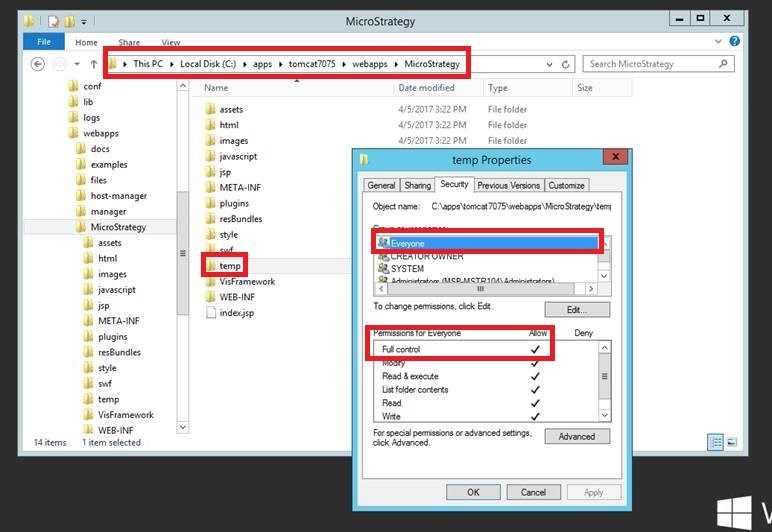Screen dimensions: 772x532
Task: Select the assets folder icon in file list
Action: click(211, 109)
